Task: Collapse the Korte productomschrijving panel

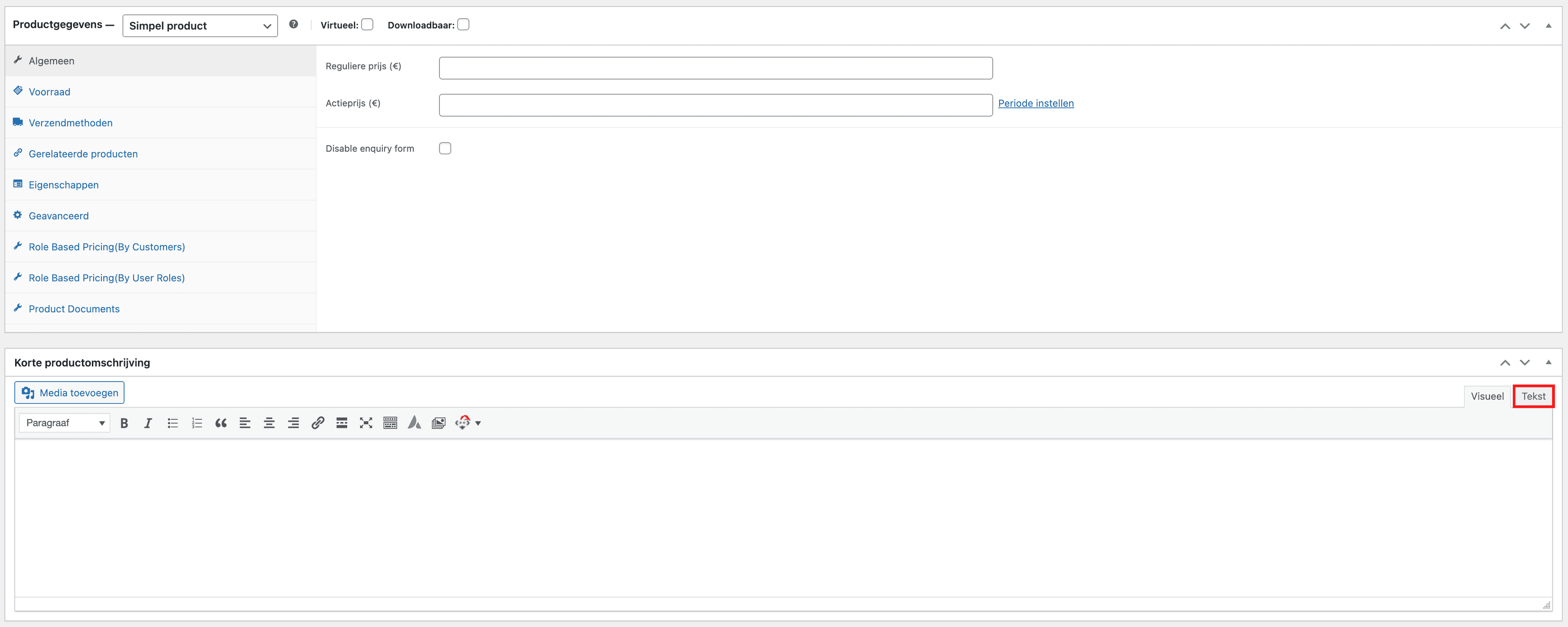Action: click(x=1548, y=362)
